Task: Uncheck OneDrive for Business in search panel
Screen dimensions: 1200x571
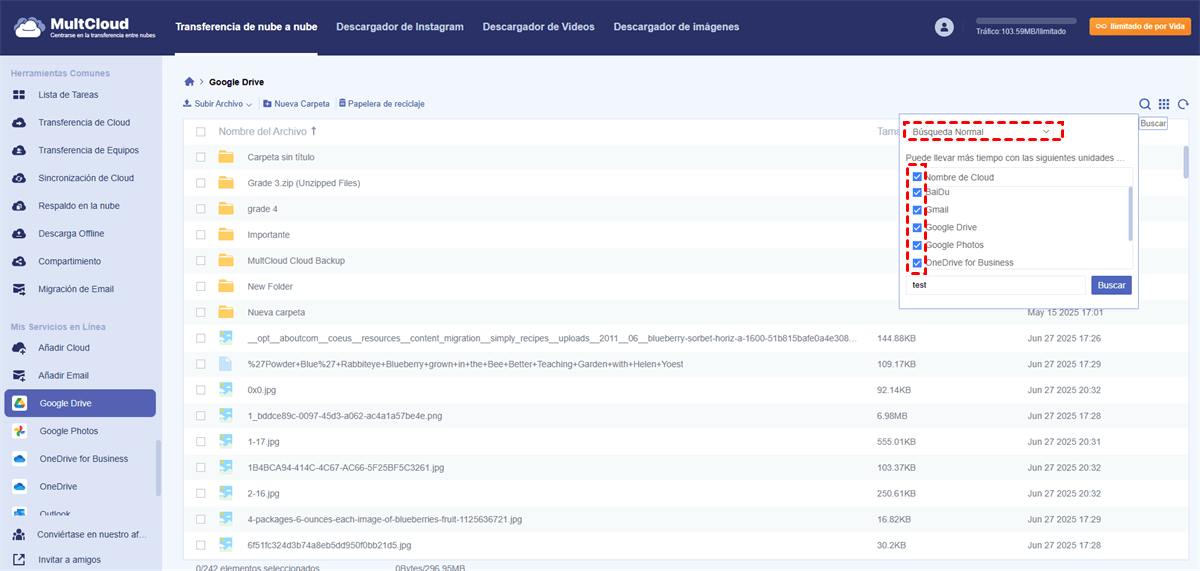Action: 917,262
